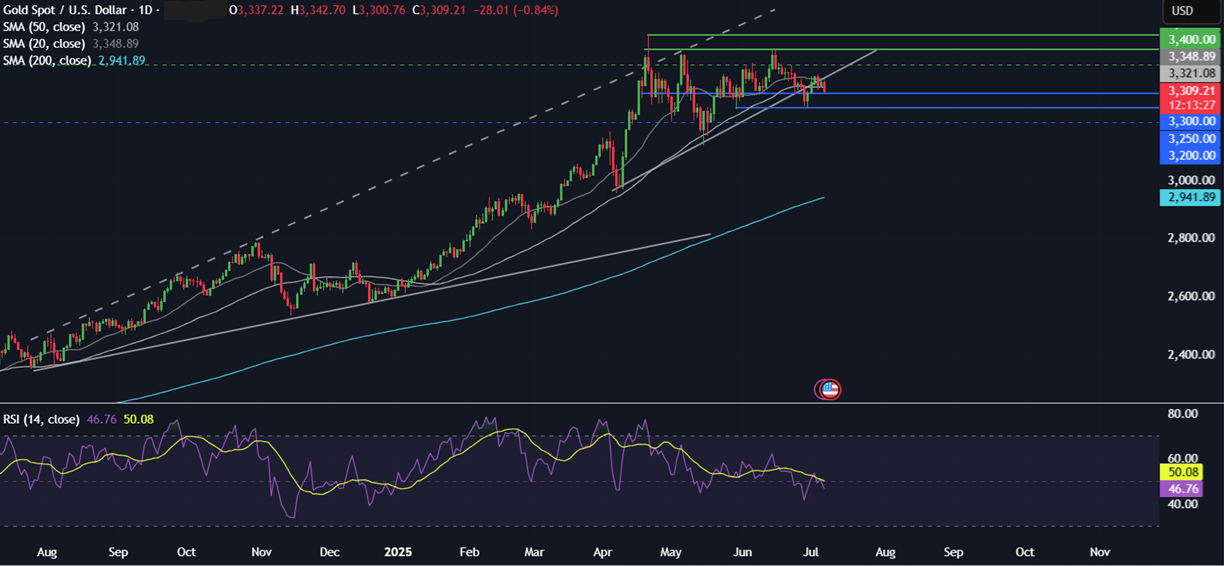
Task: Click the blue 3,300.00 price label
Action: [1188, 121]
